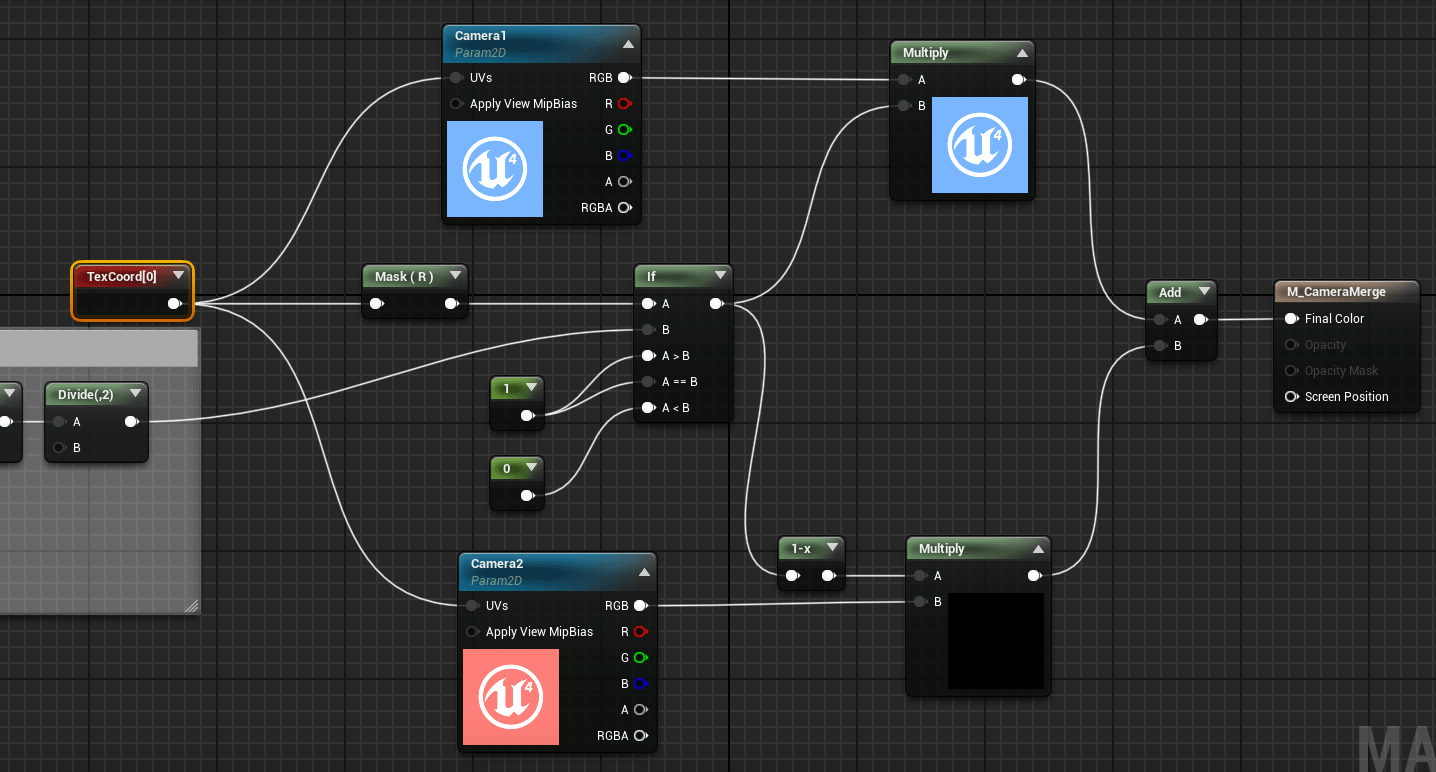Click the Camera1 RGB output pin
1436x772 pixels.
(624, 77)
